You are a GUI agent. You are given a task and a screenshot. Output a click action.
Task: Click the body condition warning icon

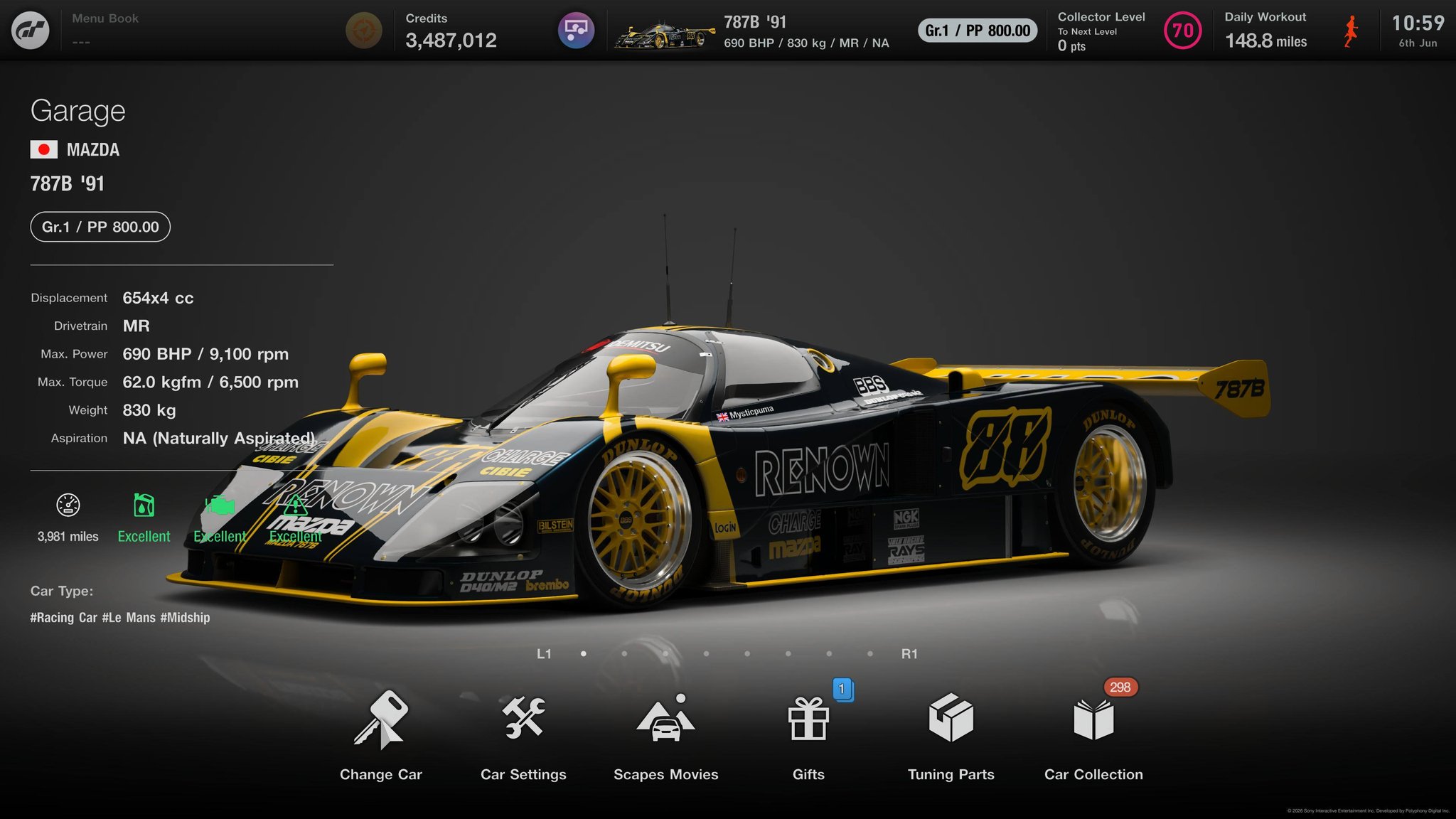(x=295, y=505)
